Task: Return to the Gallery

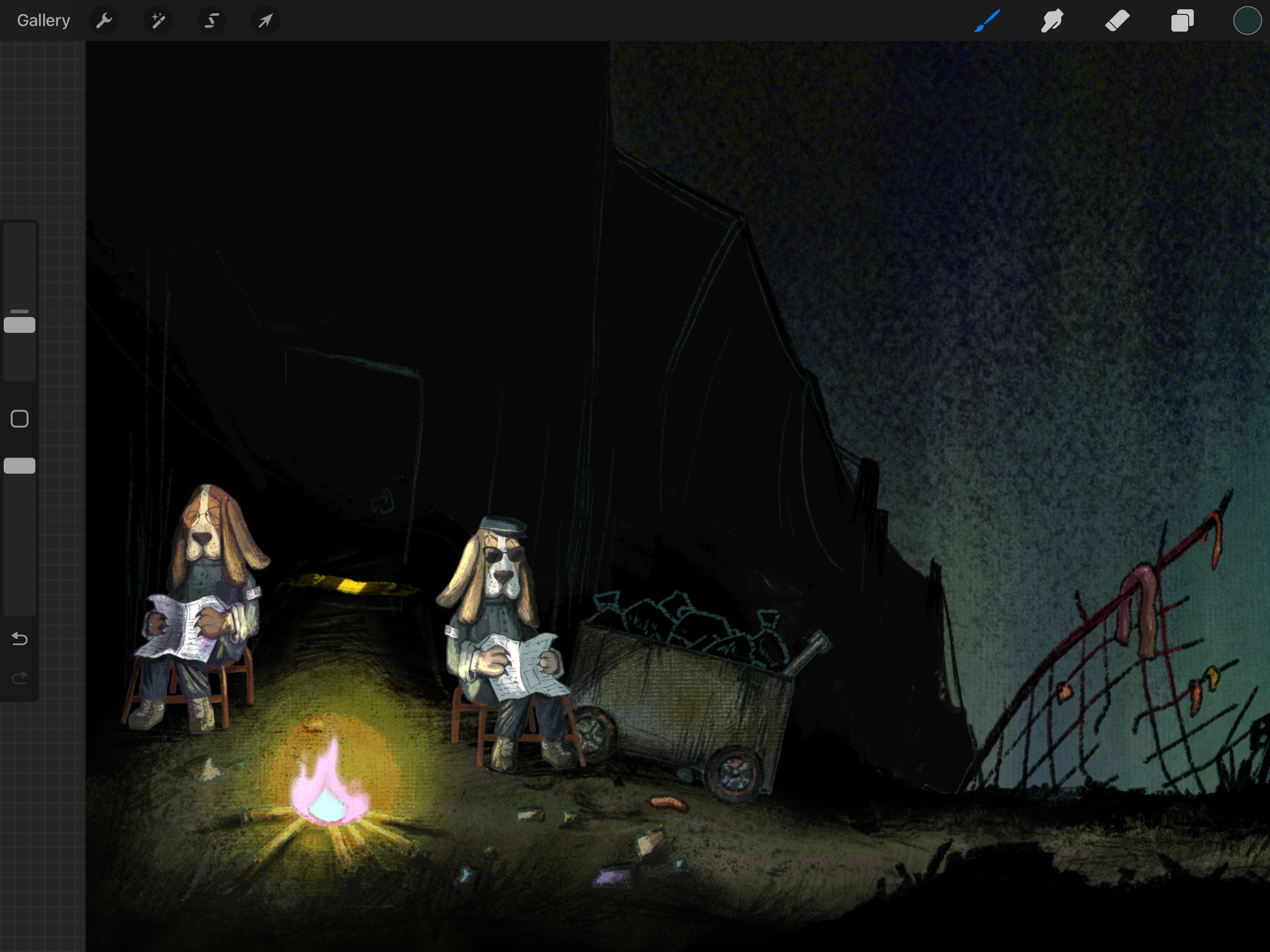Action: [43, 20]
